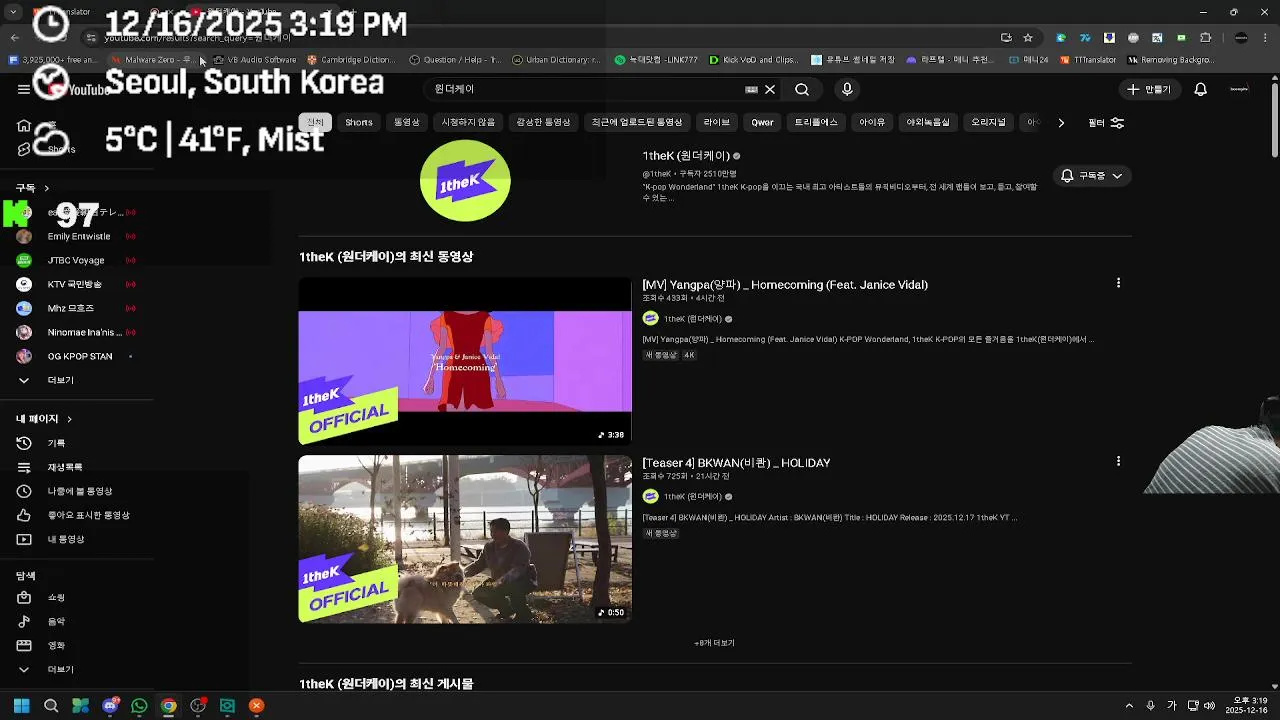Open watch history 기록

[x=76, y=443]
